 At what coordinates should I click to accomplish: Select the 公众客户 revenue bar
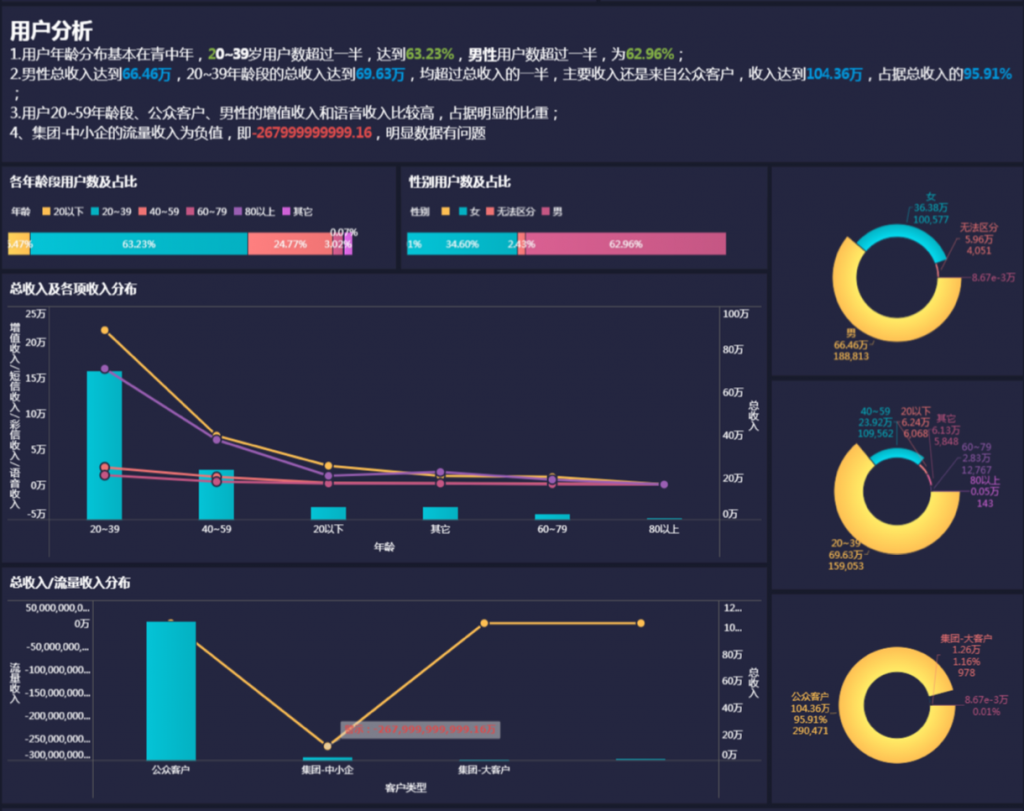171,691
